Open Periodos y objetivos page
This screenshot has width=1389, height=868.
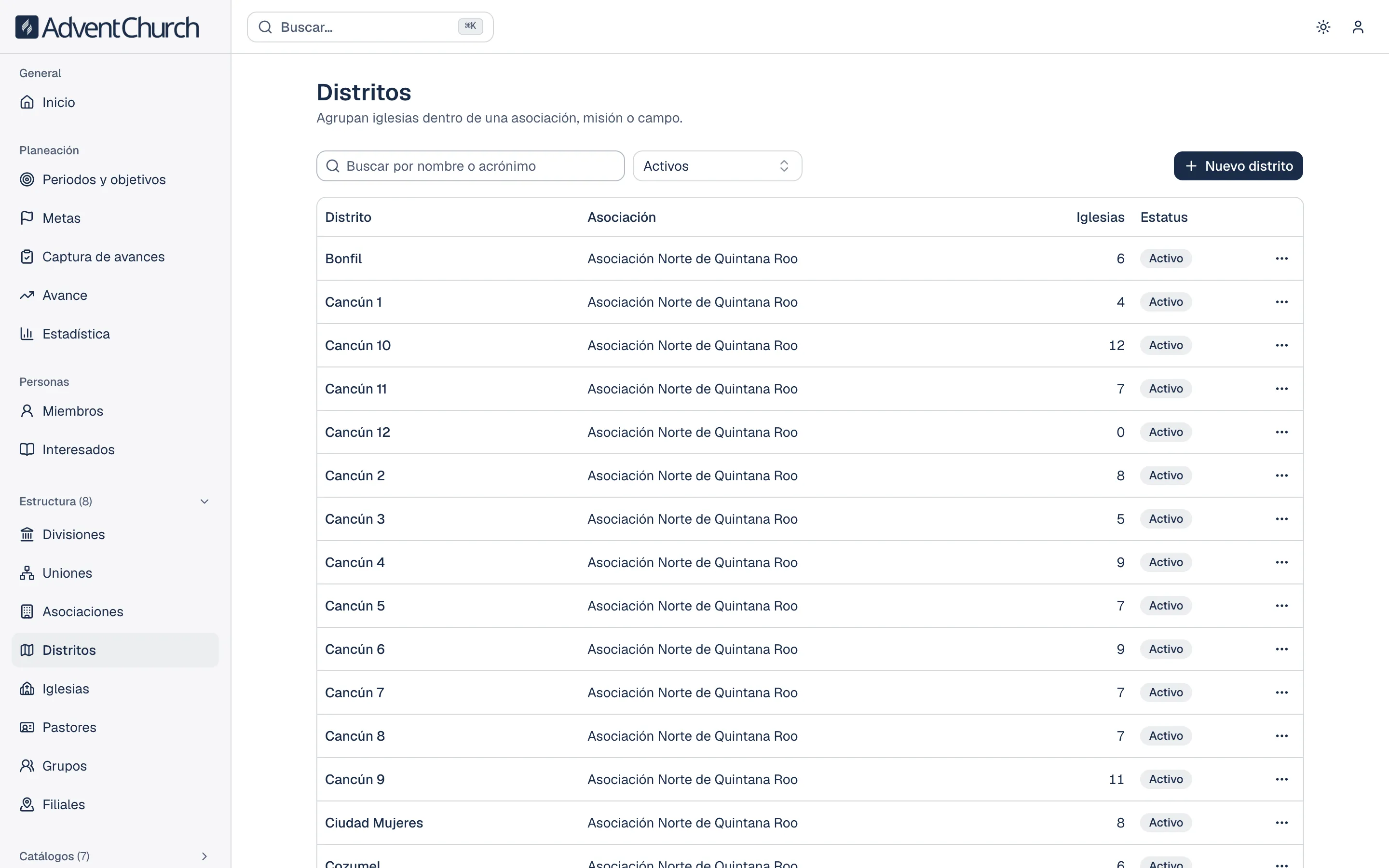tap(115, 180)
